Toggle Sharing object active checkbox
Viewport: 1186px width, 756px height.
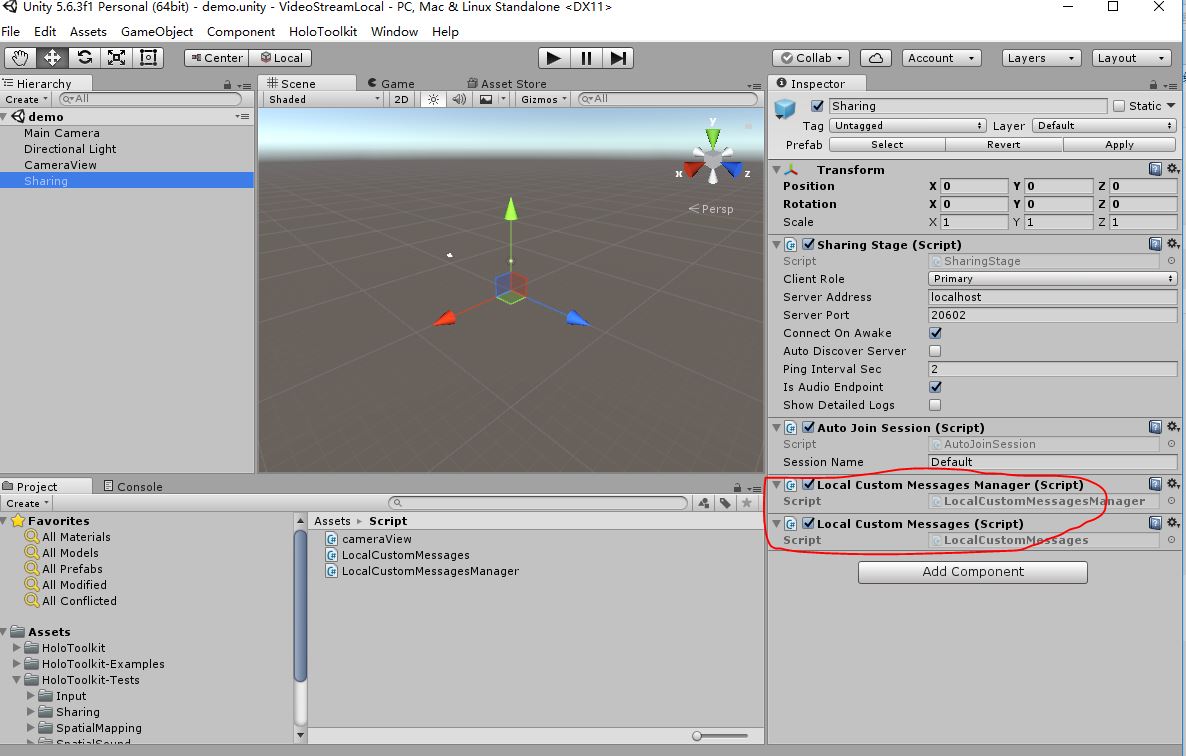coord(817,106)
